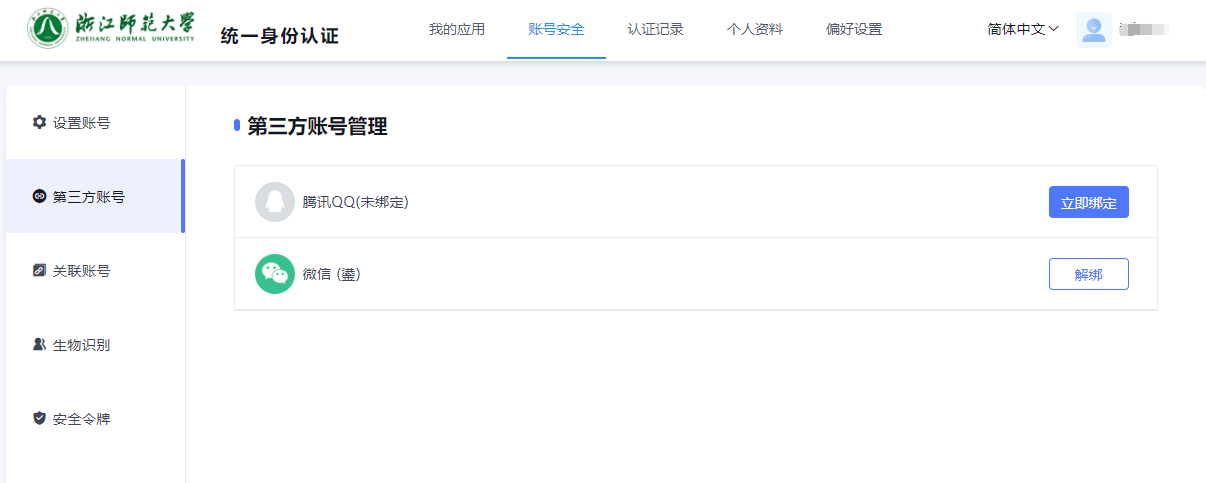1206x483 pixels.
Task: Click the icon beside 关联账号 in sidebar
Action: (x=40, y=270)
